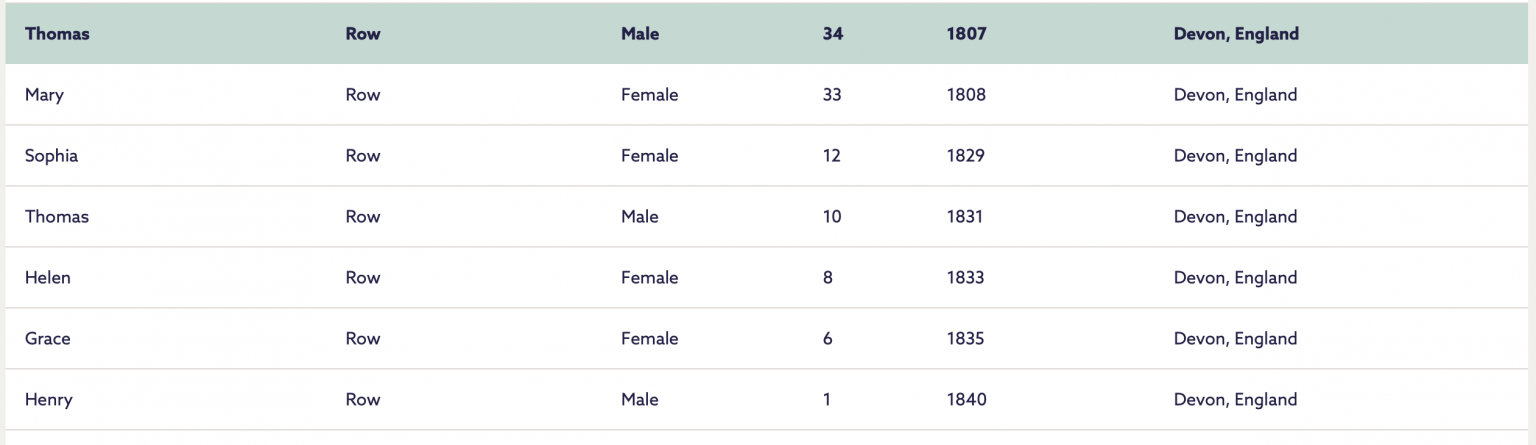Click the name Mary in the table

click(x=44, y=95)
